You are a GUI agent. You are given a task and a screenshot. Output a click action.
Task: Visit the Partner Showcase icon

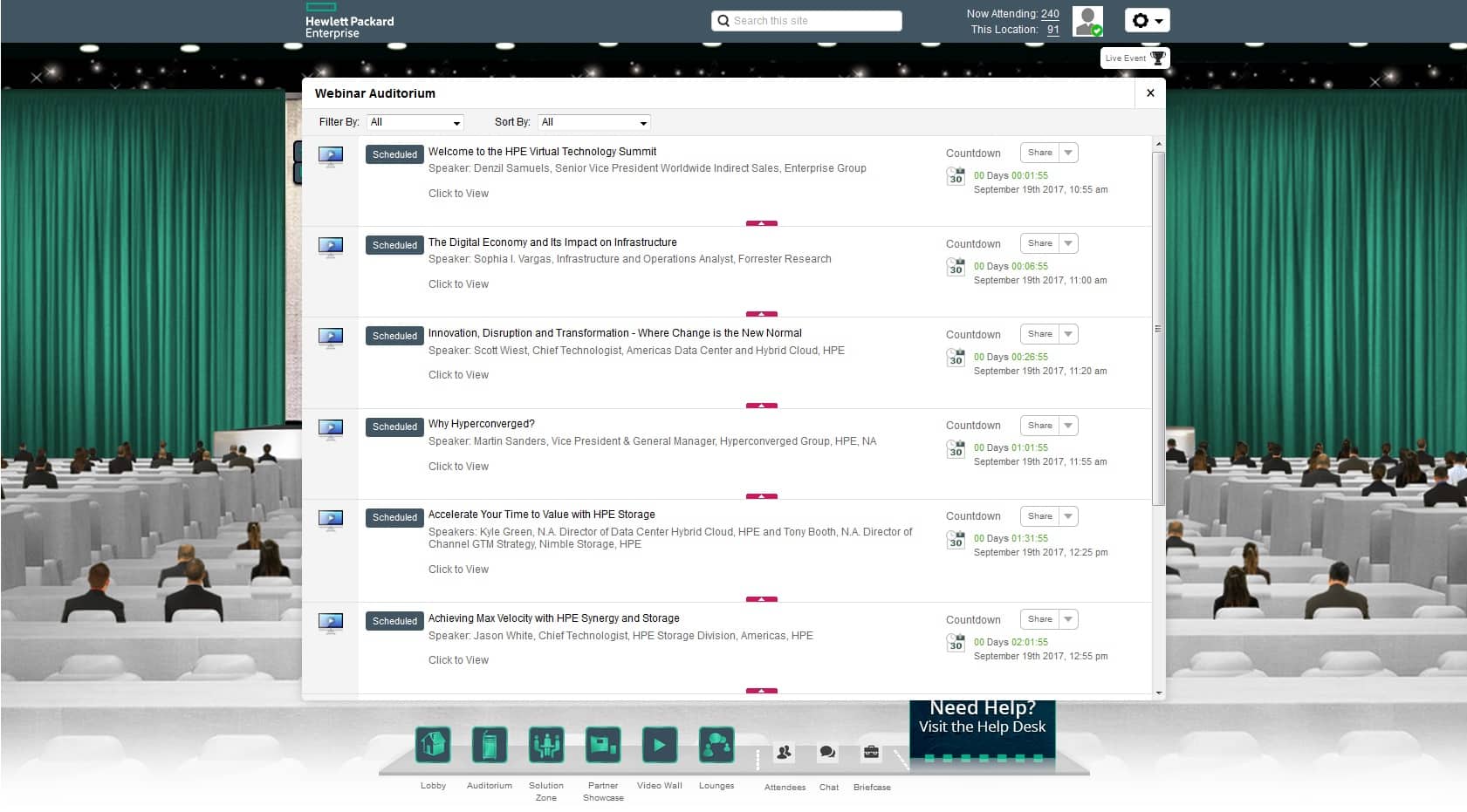[x=603, y=746]
